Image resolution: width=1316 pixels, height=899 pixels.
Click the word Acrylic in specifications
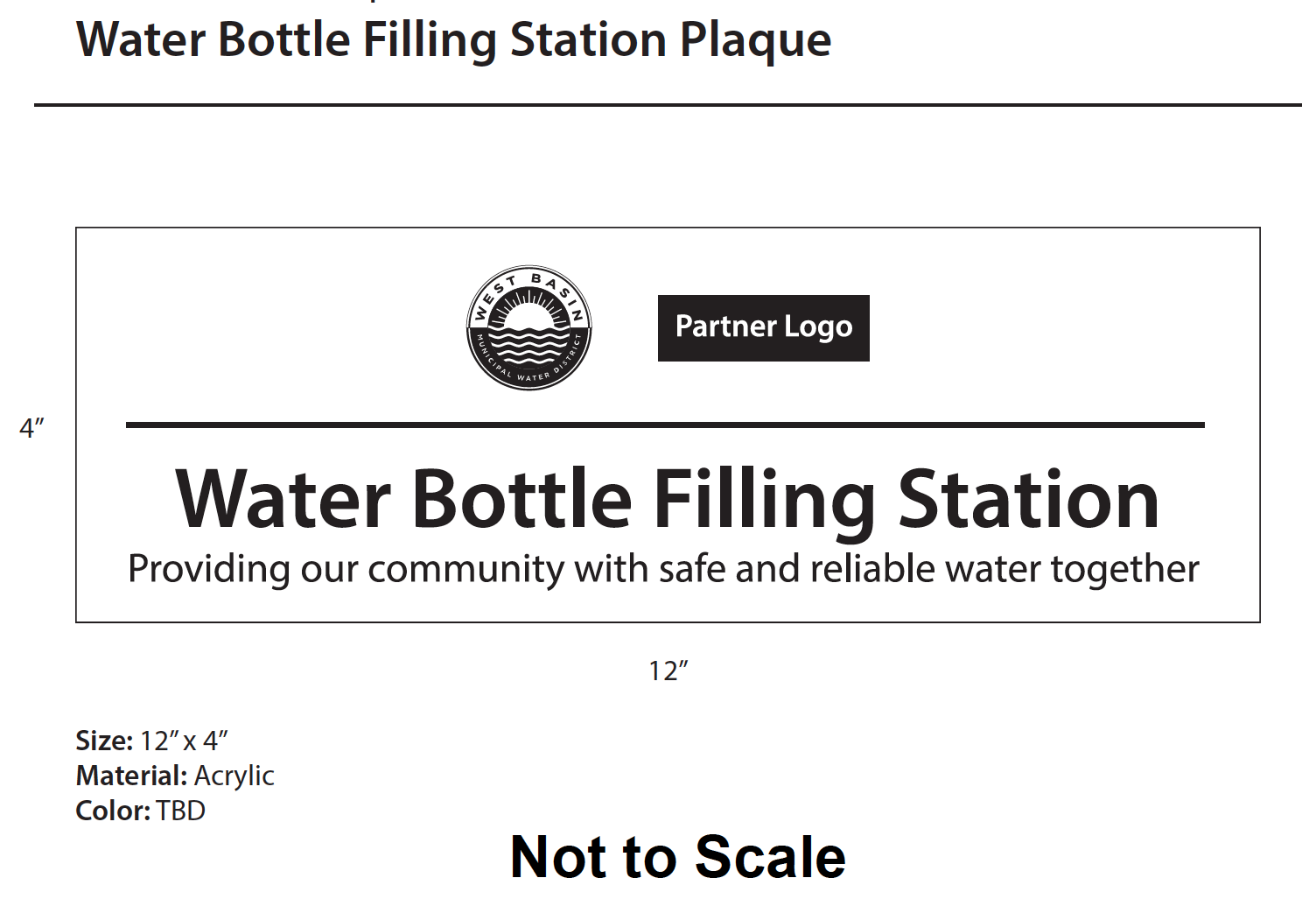(234, 776)
